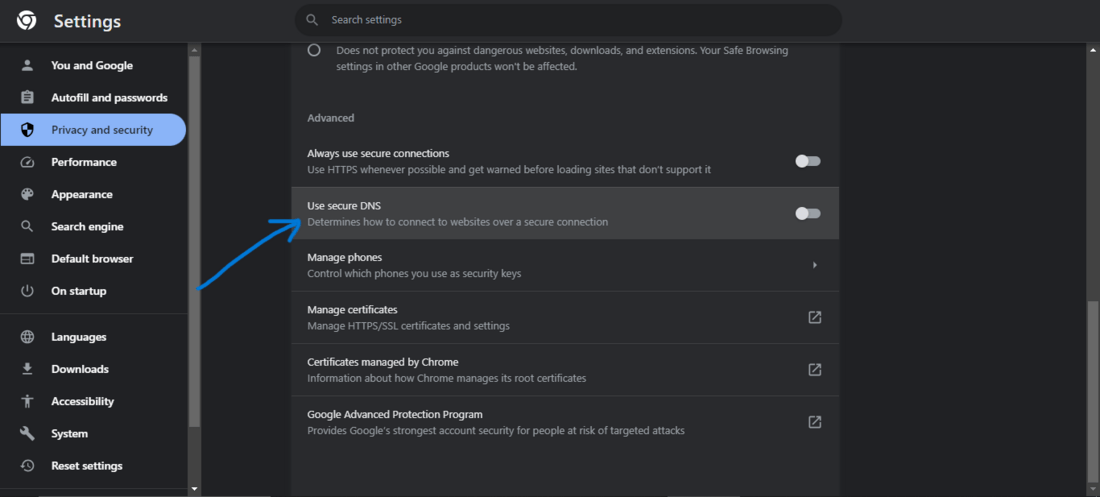This screenshot has height=497, width=1100.
Task: Click the Chrome logo icon
Action: point(27,21)
